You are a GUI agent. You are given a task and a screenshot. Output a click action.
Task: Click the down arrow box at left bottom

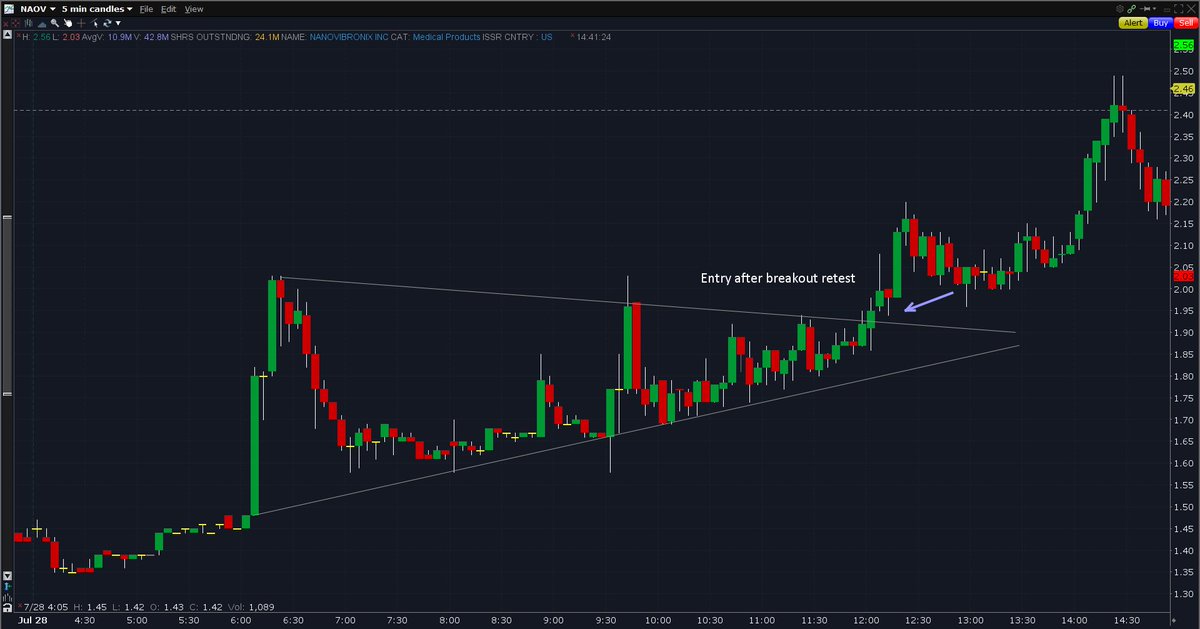pyautogui.click(x=7, y=576)
